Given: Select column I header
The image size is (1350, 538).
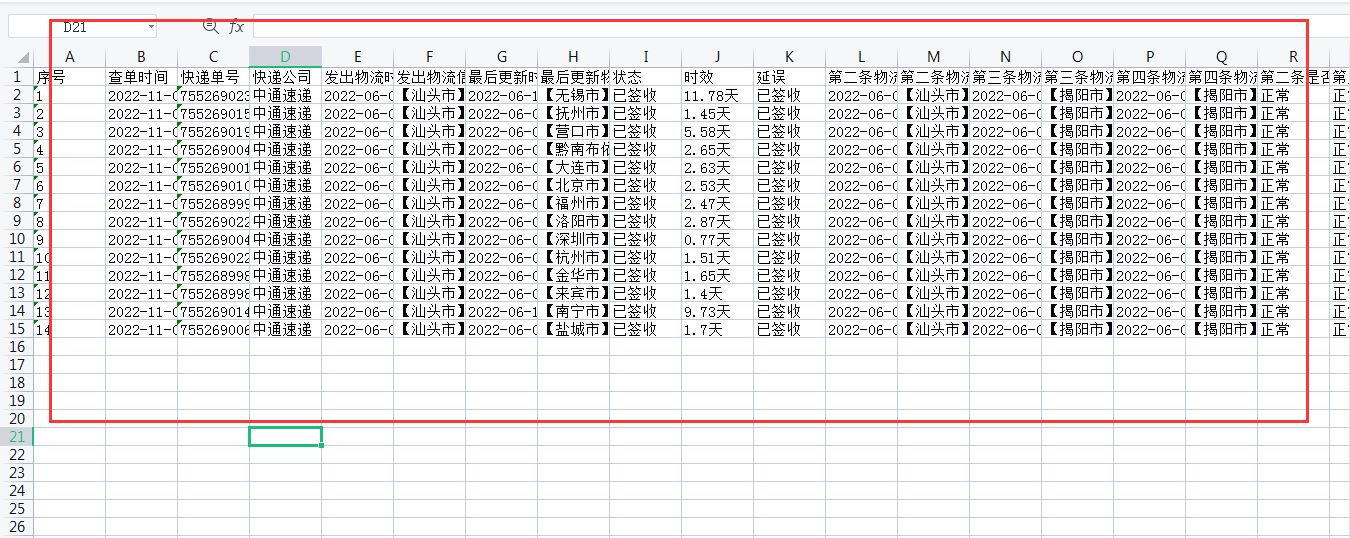Looking at the screenshot, I should (645, 57).
